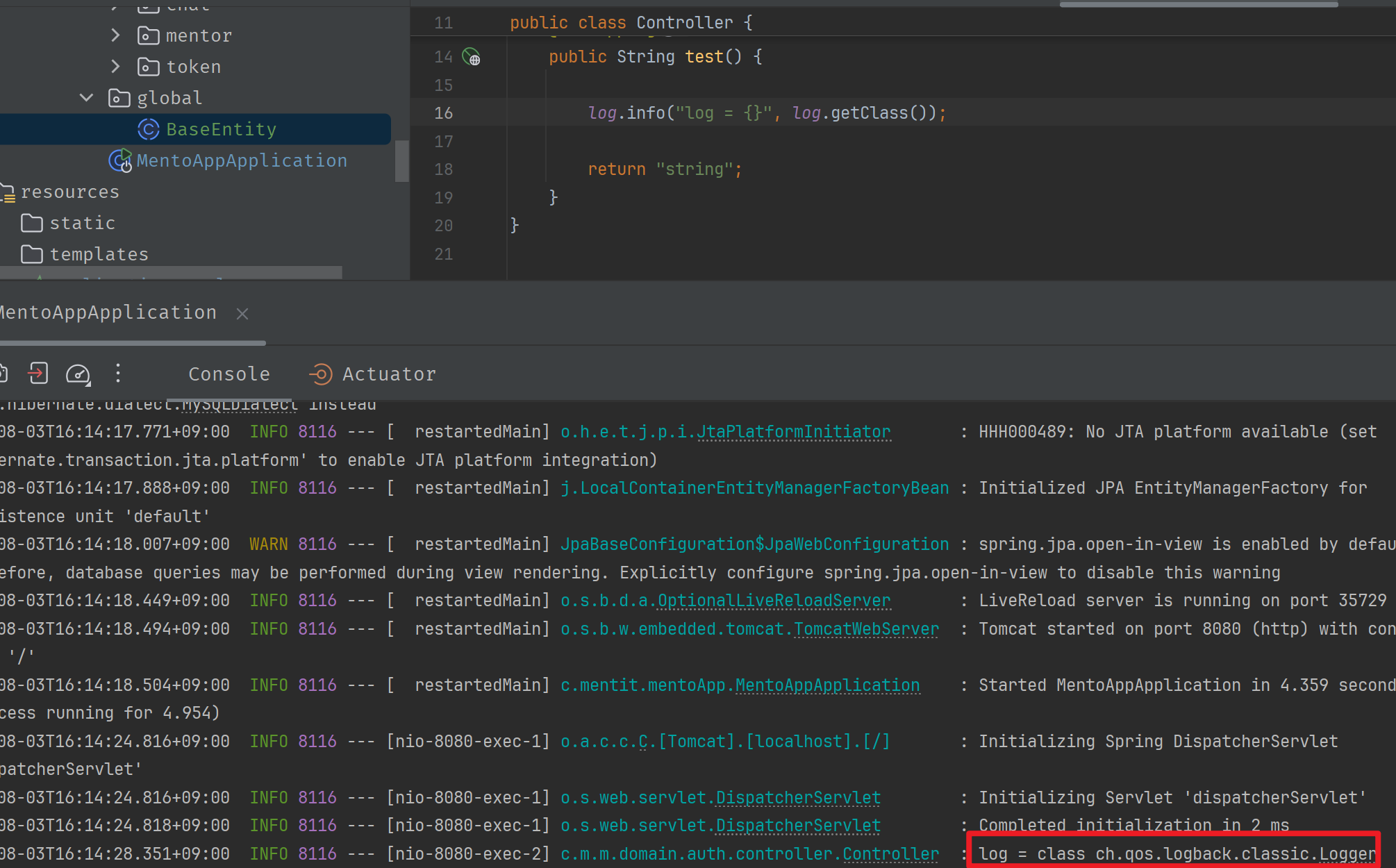The width and height of the screenshot is (1396, 868).
Task: Open the JtaPlatformInitiator class link in console
Action: click(x=793, y=432)
